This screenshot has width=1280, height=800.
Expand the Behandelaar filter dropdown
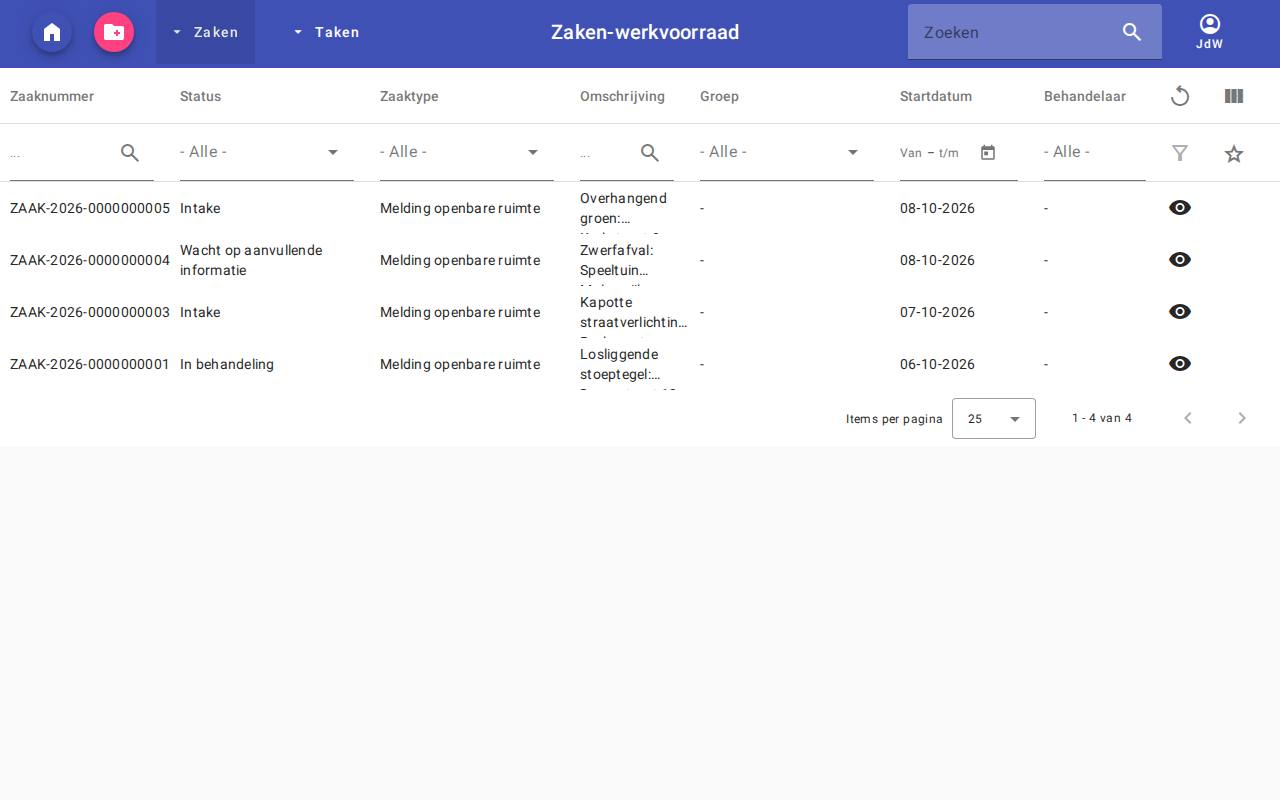1095,153
